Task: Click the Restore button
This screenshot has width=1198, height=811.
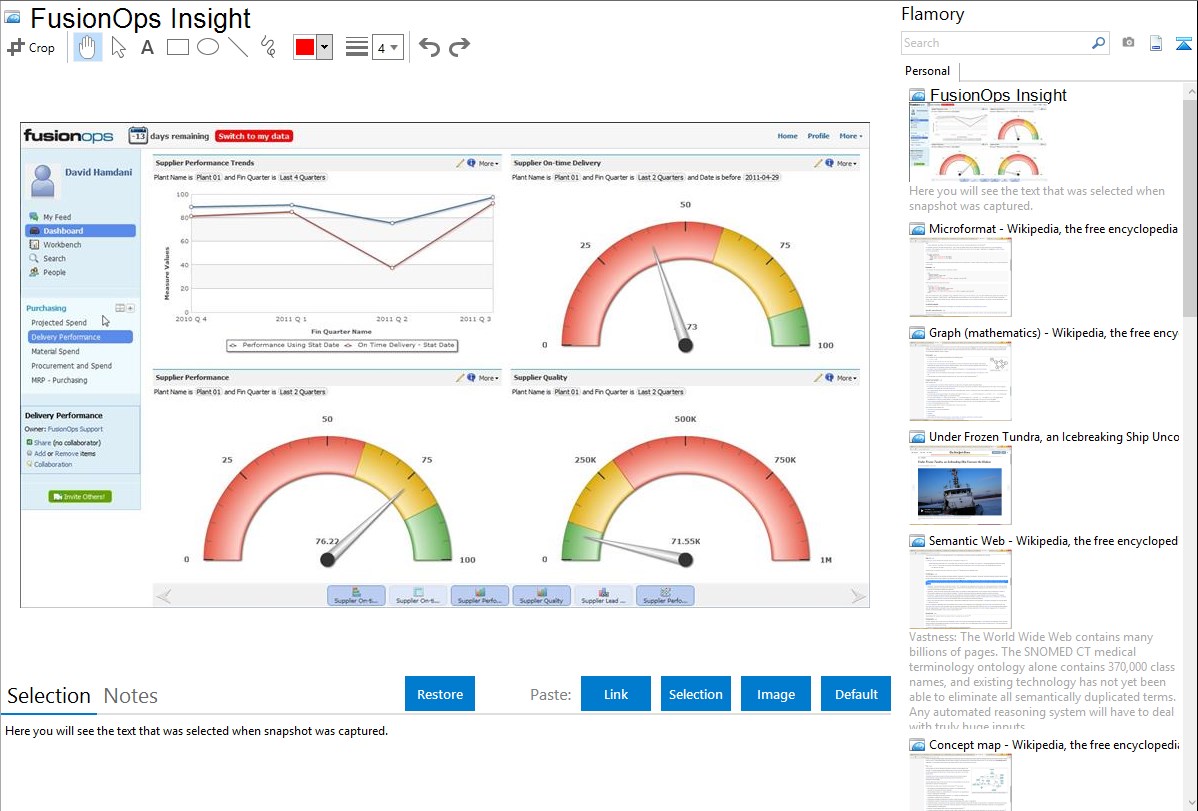Action: pos(440,694)
